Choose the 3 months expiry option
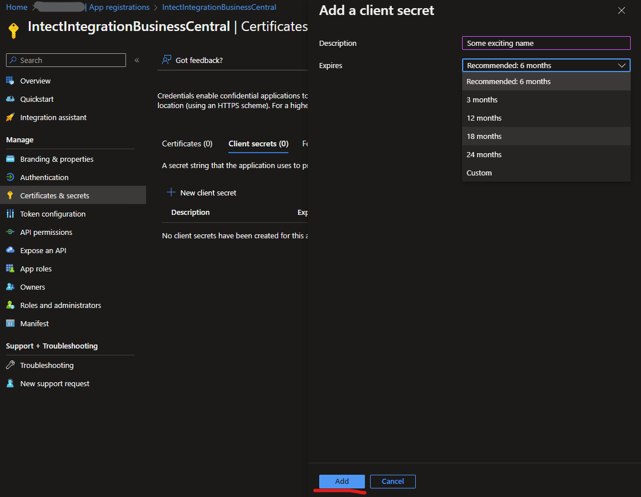This screenshot has width=641, height=497. pos(546,100)
